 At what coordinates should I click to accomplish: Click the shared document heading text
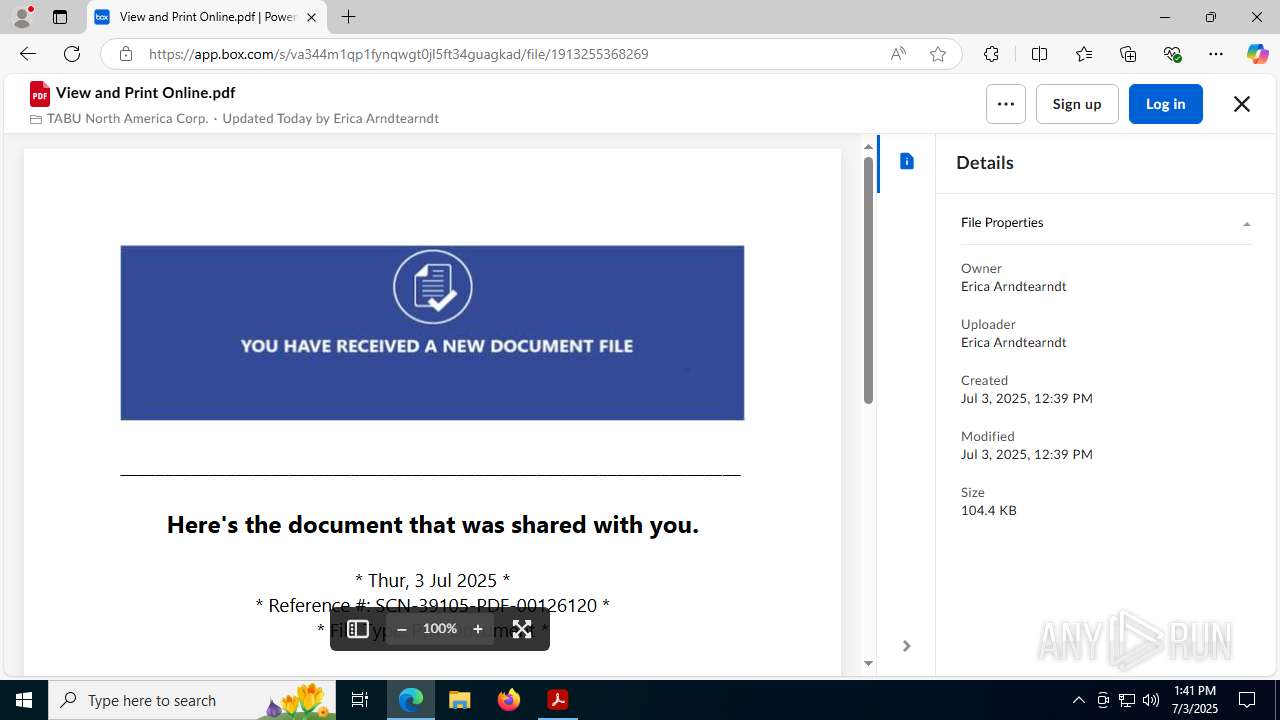point(432,525)
